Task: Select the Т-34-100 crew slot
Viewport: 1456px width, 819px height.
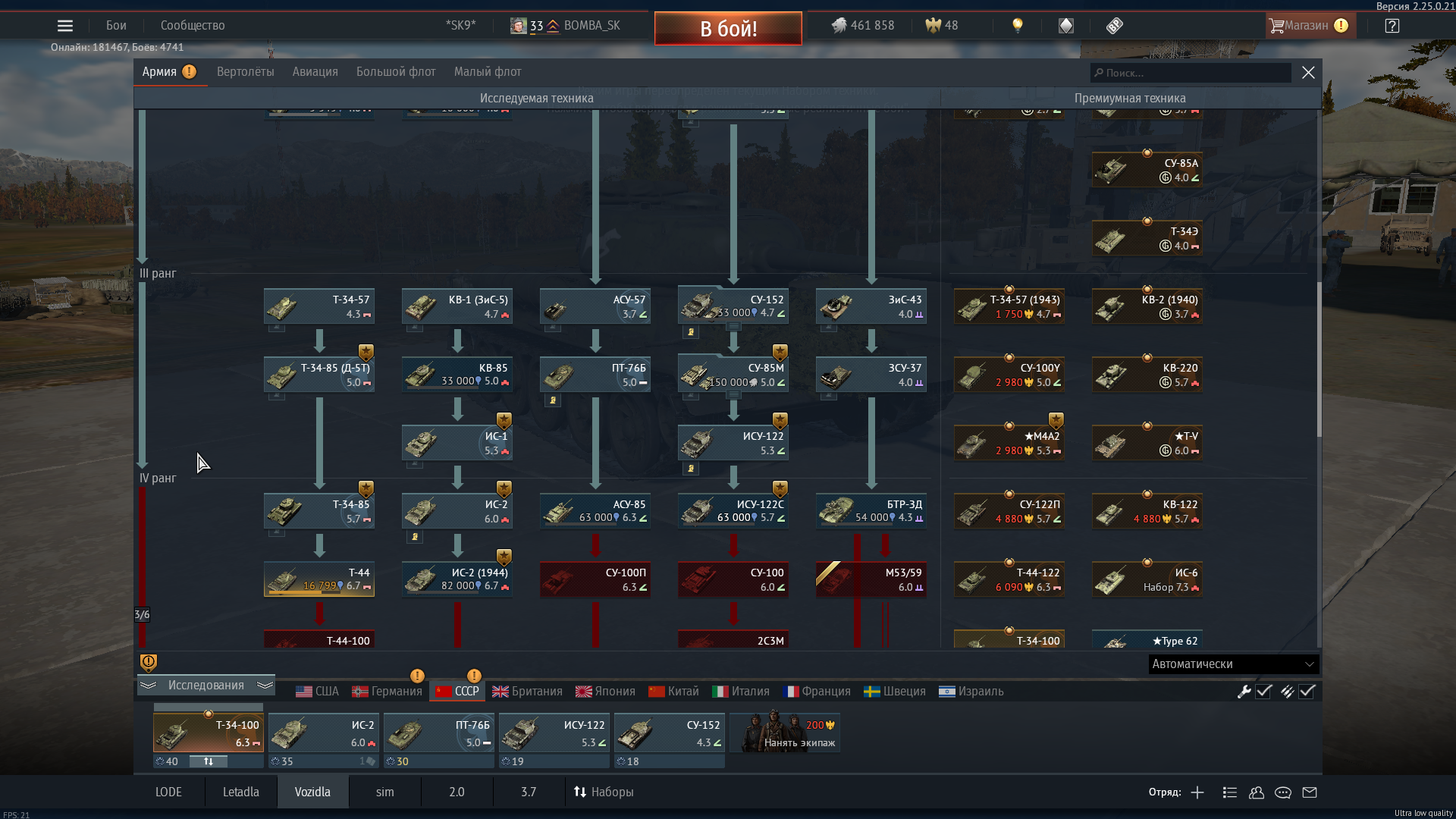Action: (x=209, y=733)
